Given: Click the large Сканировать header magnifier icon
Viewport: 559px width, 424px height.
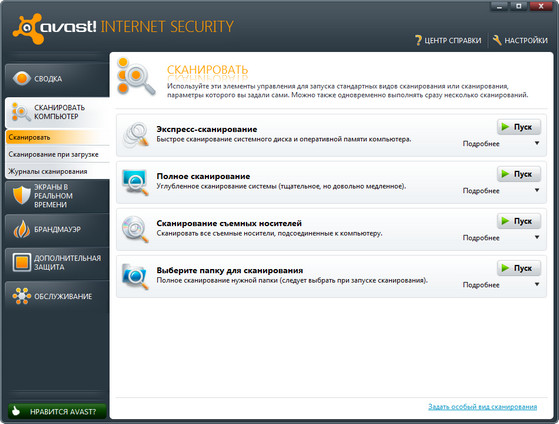Looking at the screenshot, I should point(136,76).
